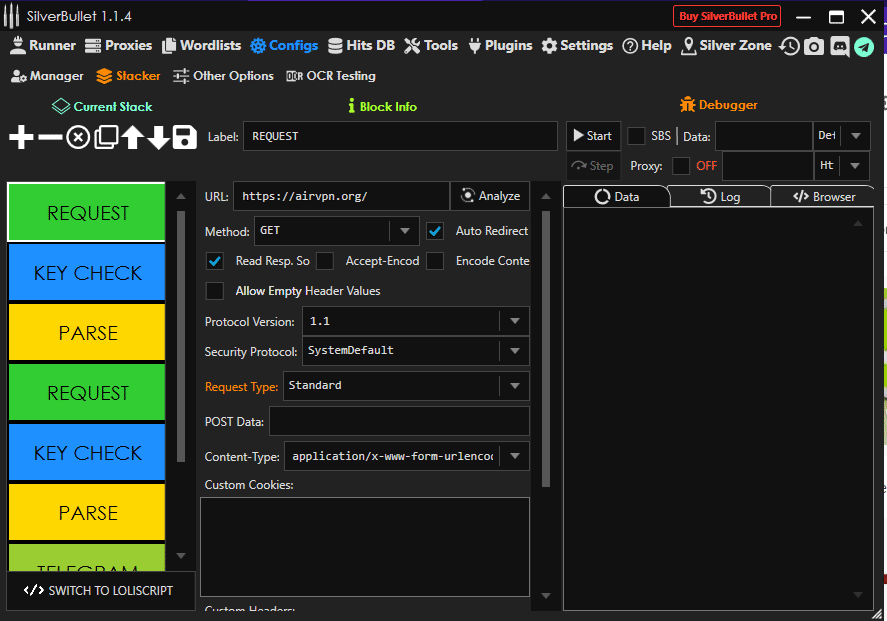Viewport: 887px width, 621px height.
Task: Click Analyze URL button
Action: tap(490, 196)
